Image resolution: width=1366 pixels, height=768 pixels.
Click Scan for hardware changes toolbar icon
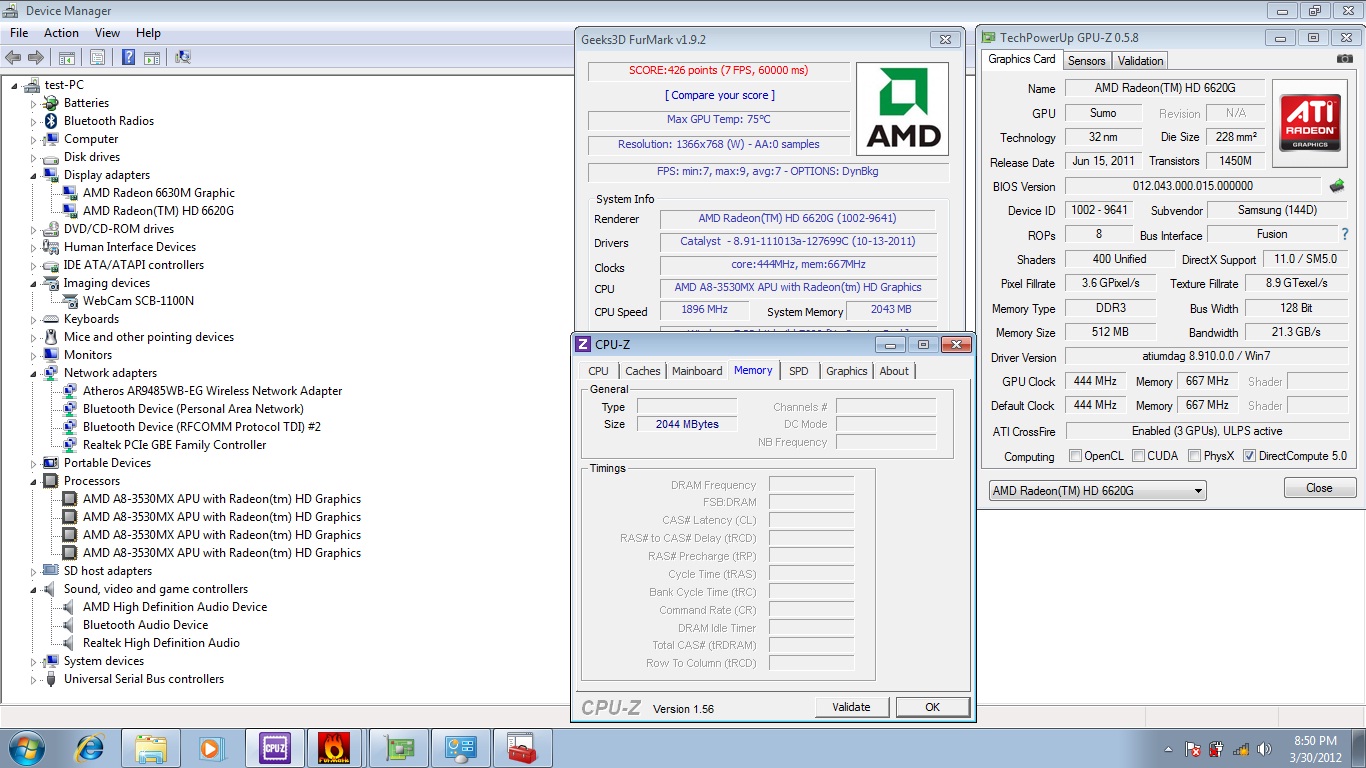tap(182, 58)
